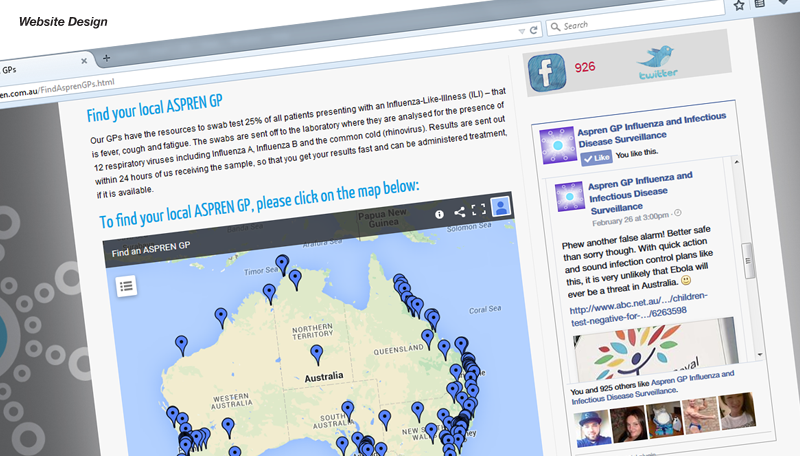The height and width of the screenshot is (456, 800).
Task: Share the ASPREN GP map
Action: click(x=459, y=212)
